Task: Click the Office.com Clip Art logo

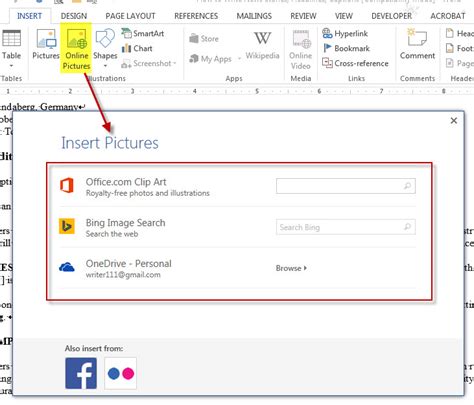Action: tap(67, 185)
